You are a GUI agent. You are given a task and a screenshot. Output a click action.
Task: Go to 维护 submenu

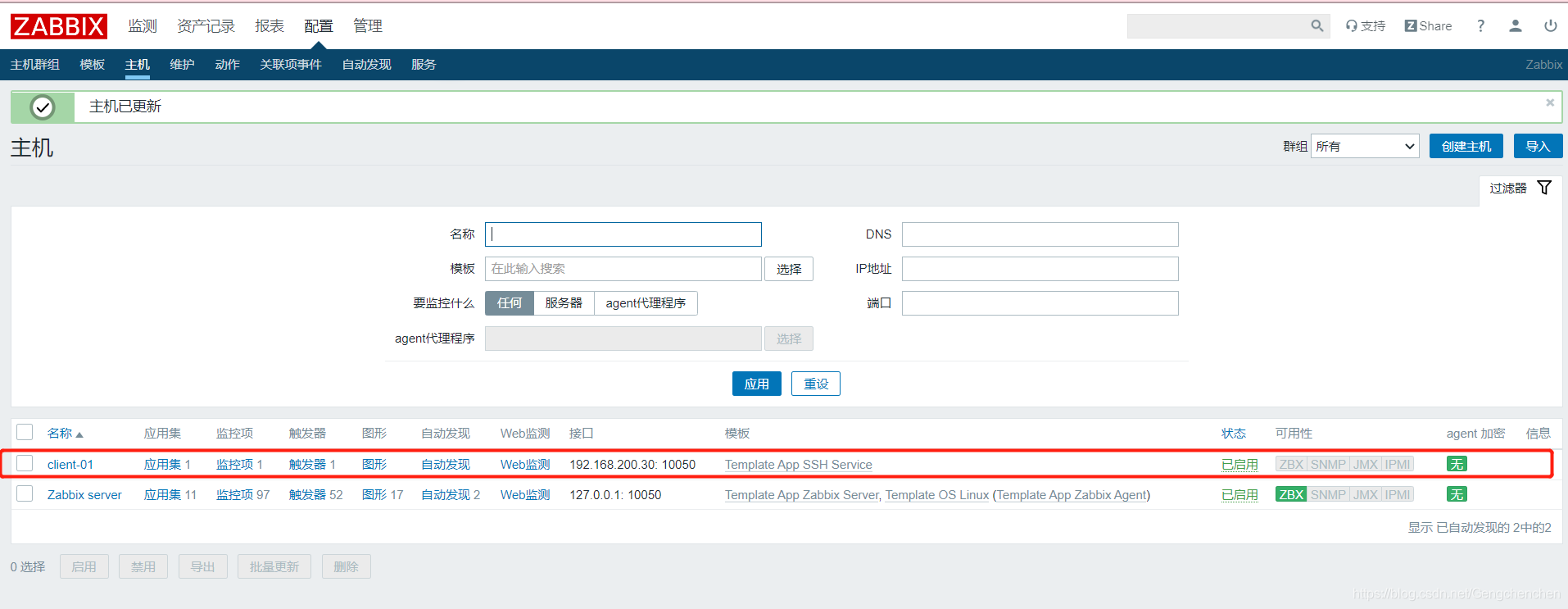tap(182, 65)
